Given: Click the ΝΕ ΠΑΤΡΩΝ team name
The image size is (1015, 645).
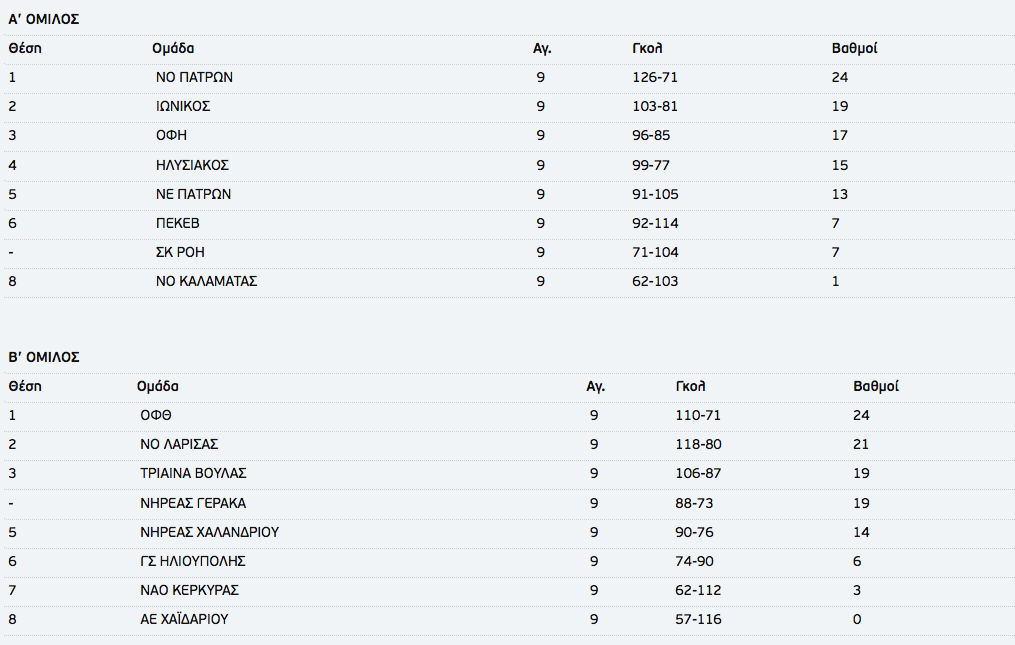Looking at the screenshot, I should (194, 194).
